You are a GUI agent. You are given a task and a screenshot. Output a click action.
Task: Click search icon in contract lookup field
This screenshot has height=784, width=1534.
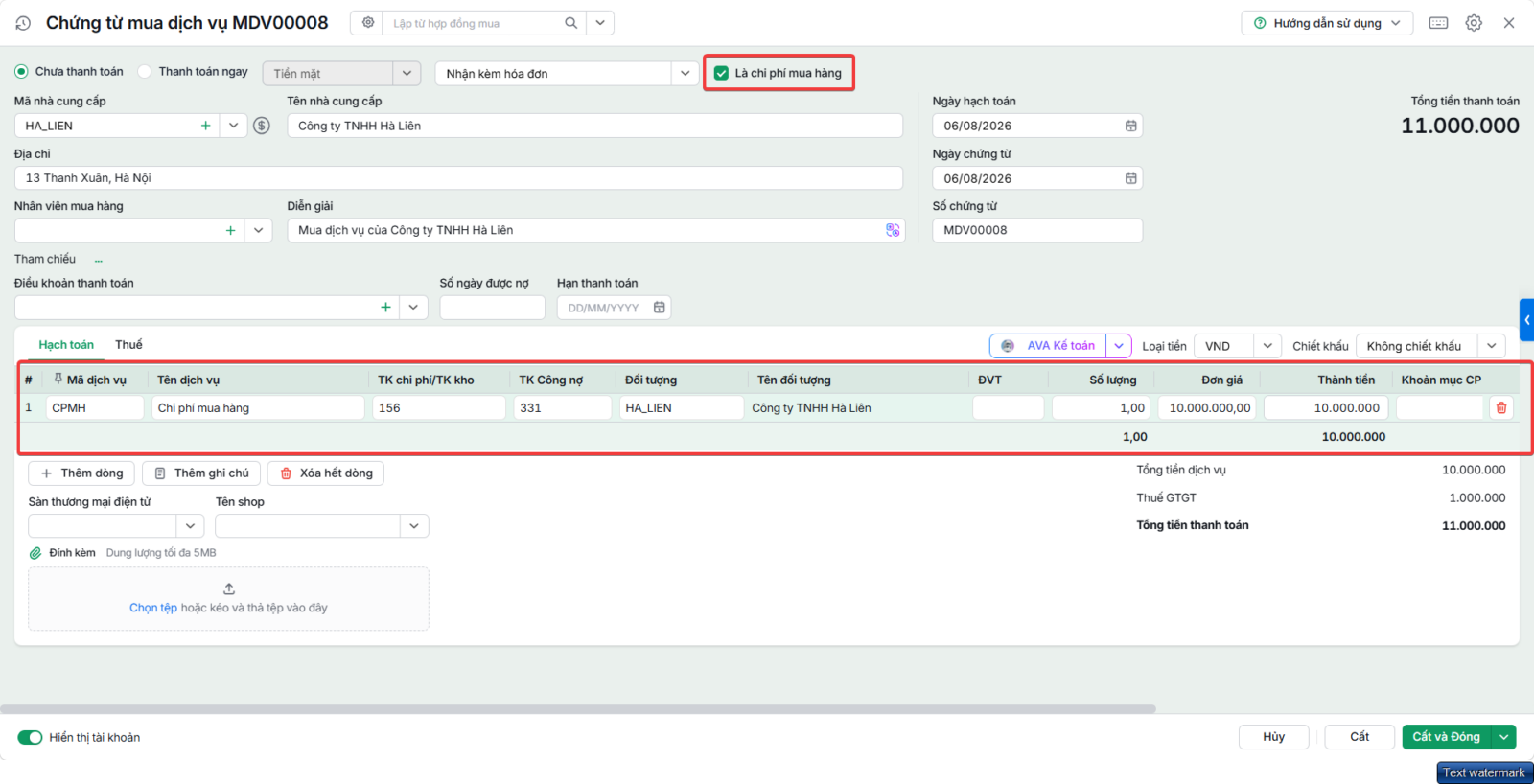[571, 23]
